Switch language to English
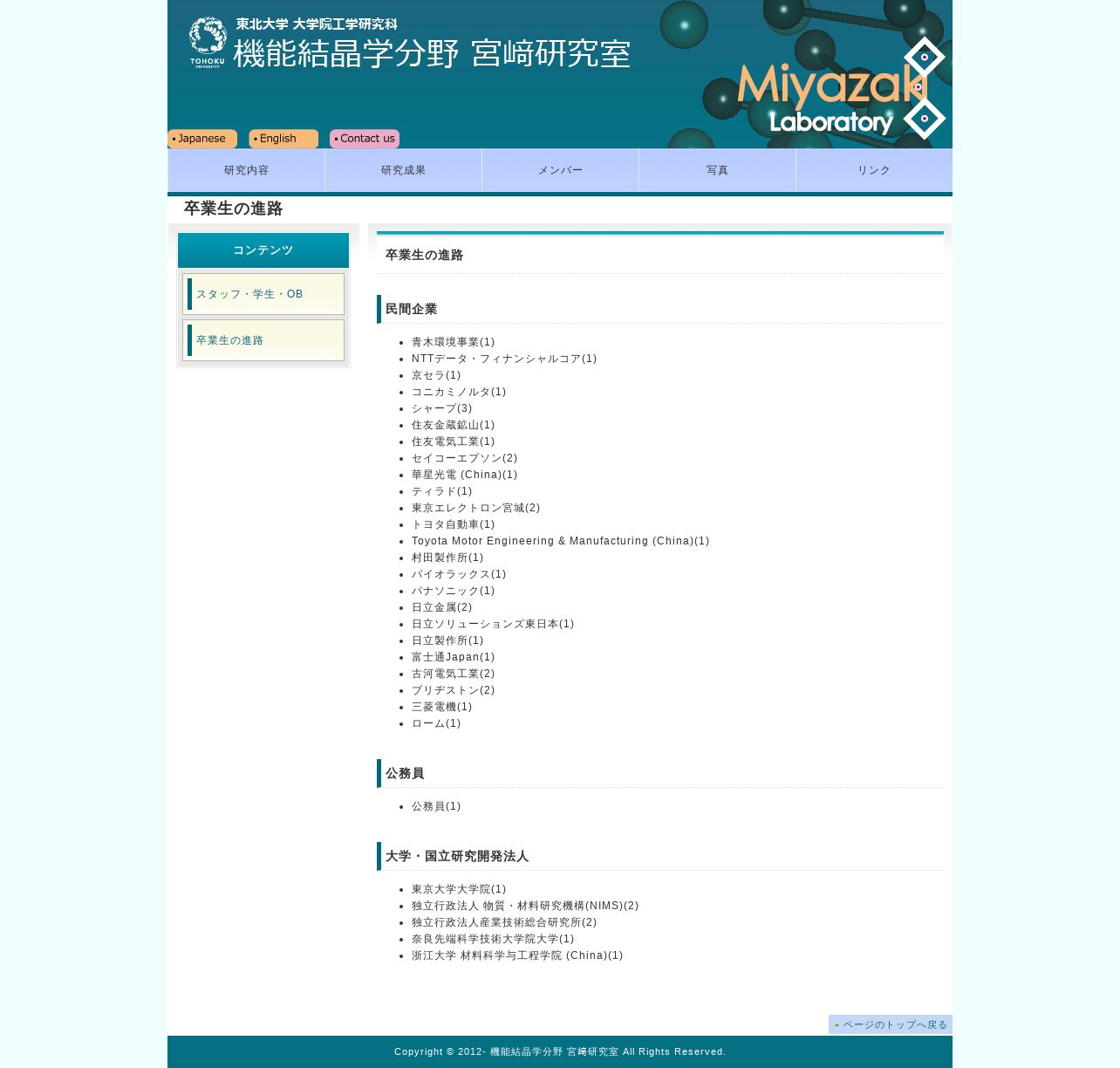 (x=283, y=139)
